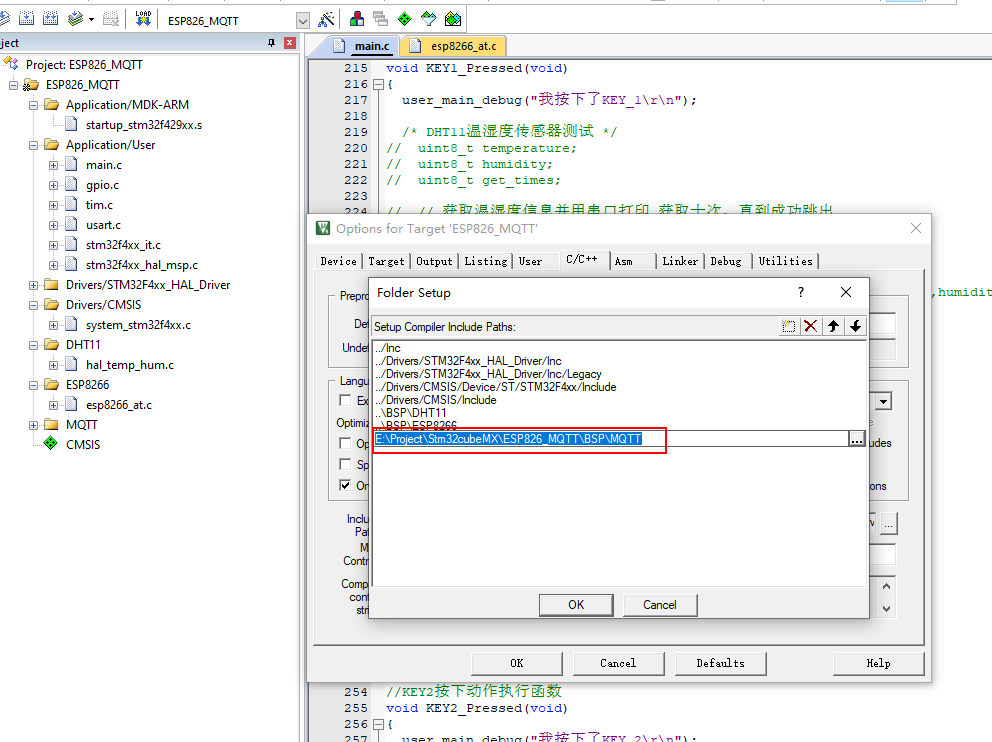Viewport: 992px width, 742px height.
Task: Click the startup_stm32f429xx.s file icon
Action: (x=71, y=125)
